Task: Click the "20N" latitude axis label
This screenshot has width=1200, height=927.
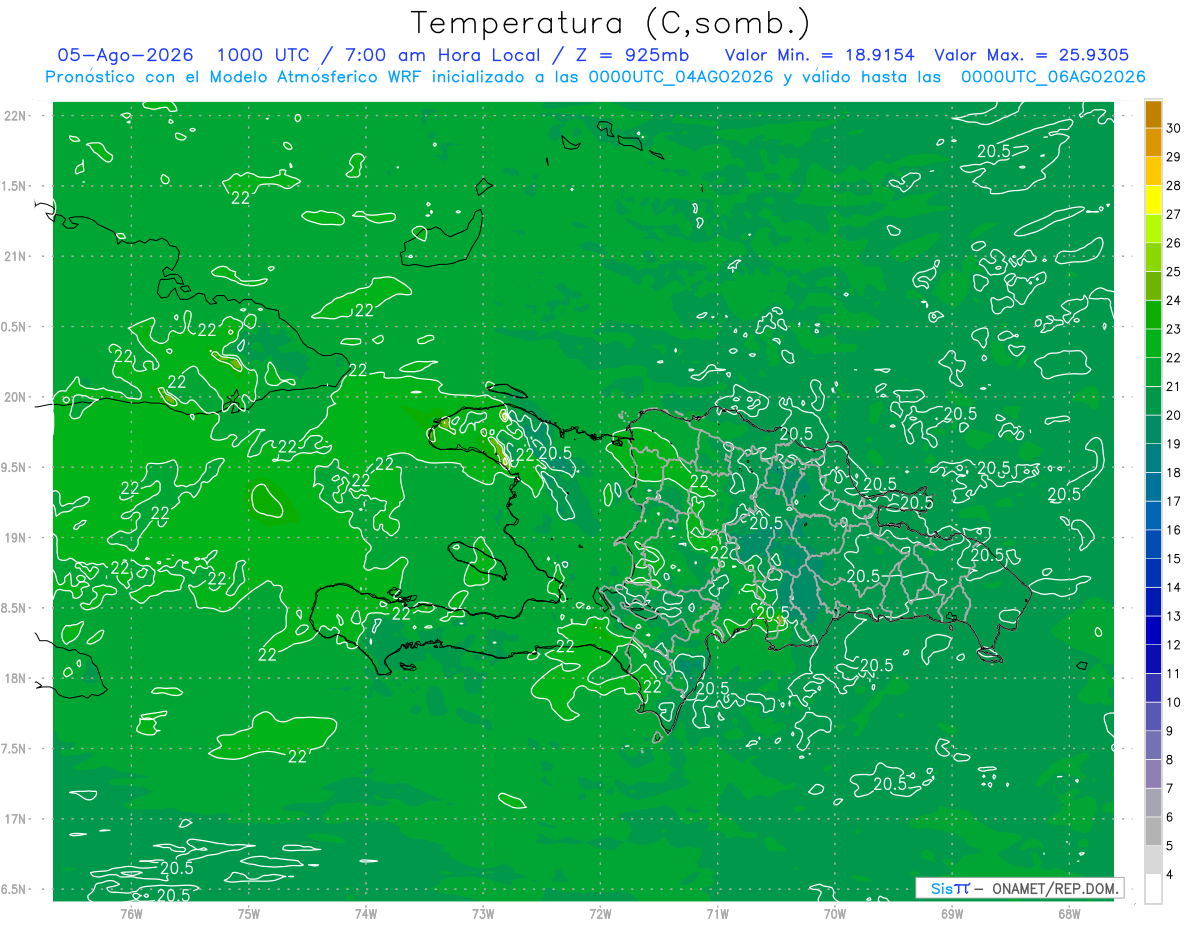Action: (16, 397)
